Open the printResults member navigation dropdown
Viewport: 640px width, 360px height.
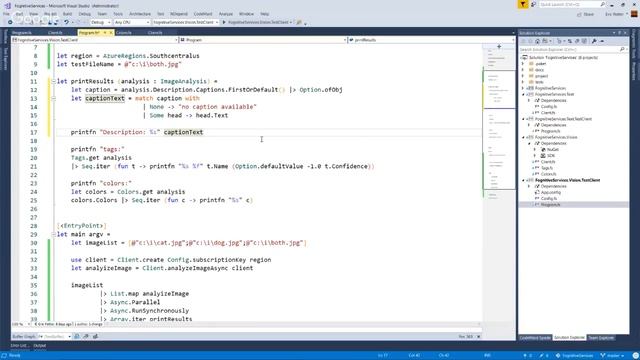tap(432, 40)
